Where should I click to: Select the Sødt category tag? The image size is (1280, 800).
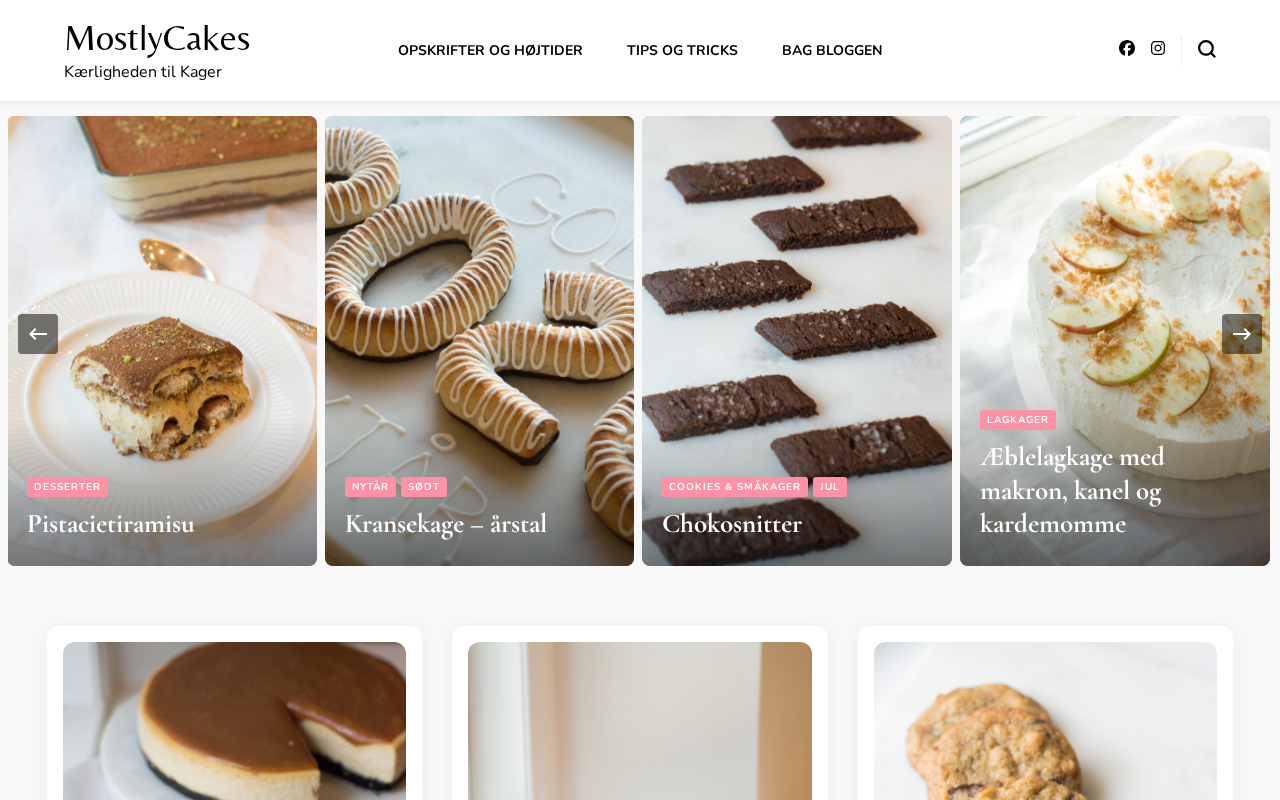424,487
